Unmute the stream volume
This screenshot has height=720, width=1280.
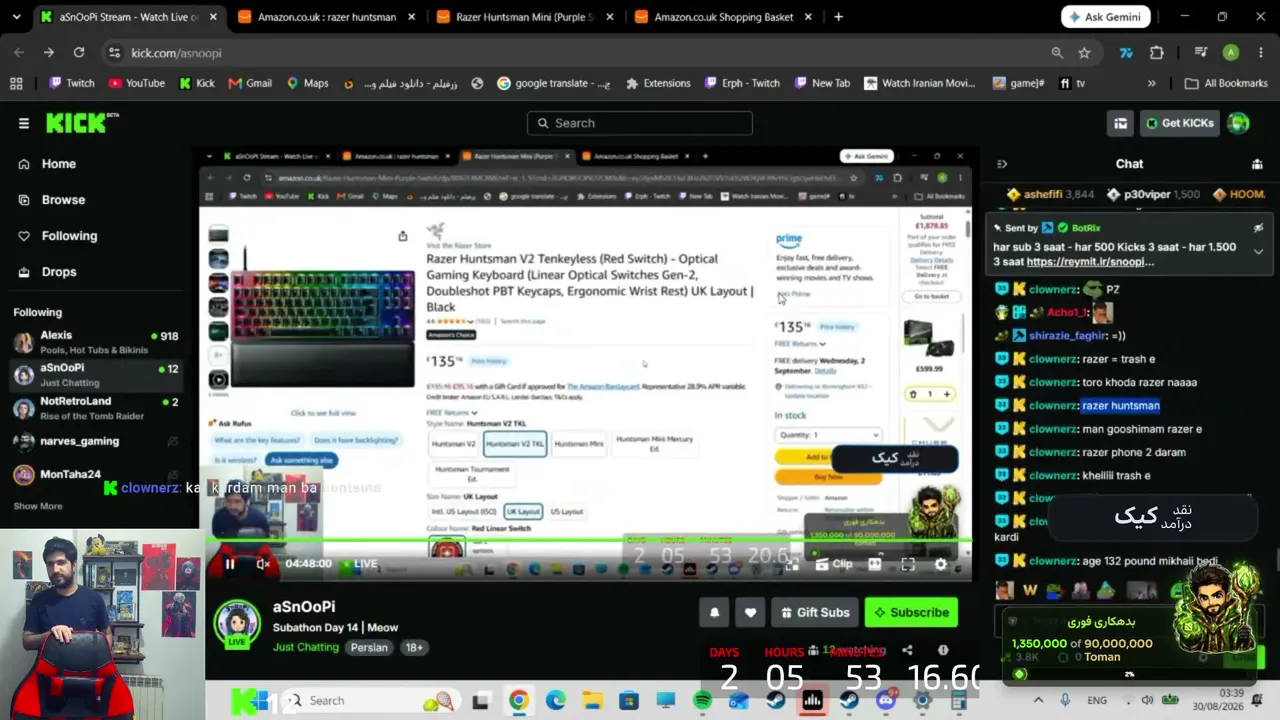[x=263, y=564]
